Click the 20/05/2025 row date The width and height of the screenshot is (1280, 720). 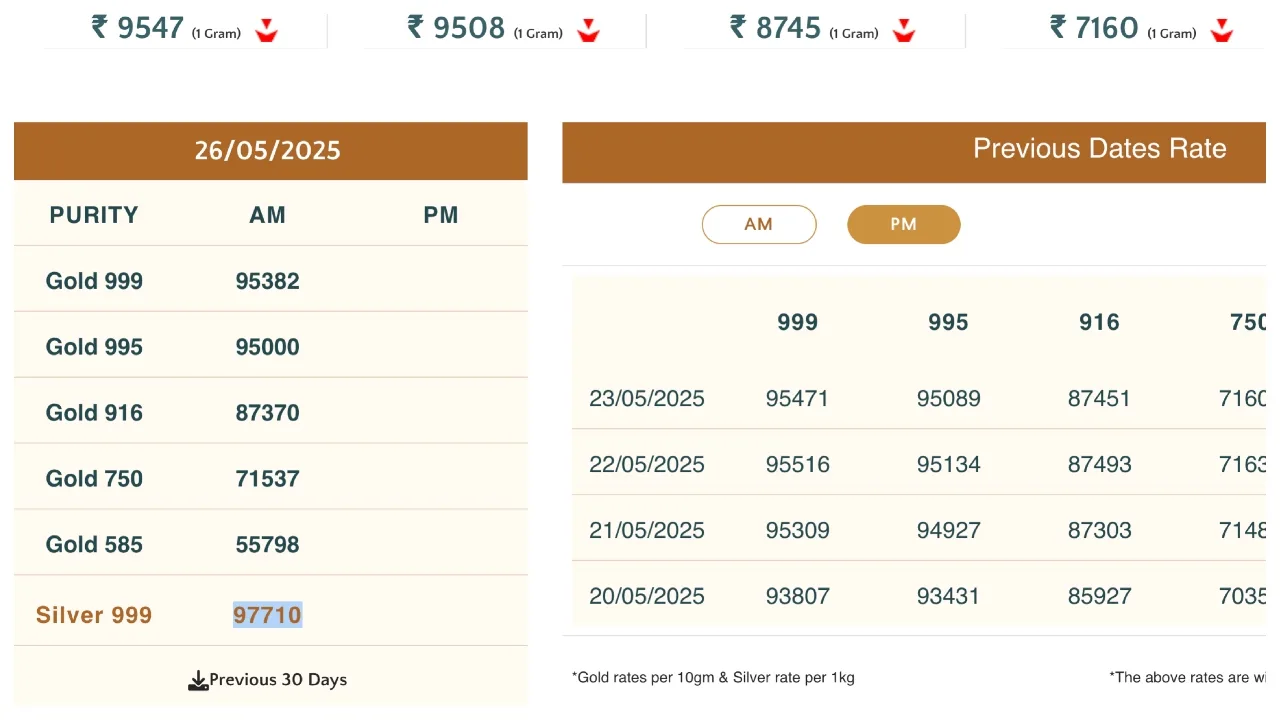647,597
